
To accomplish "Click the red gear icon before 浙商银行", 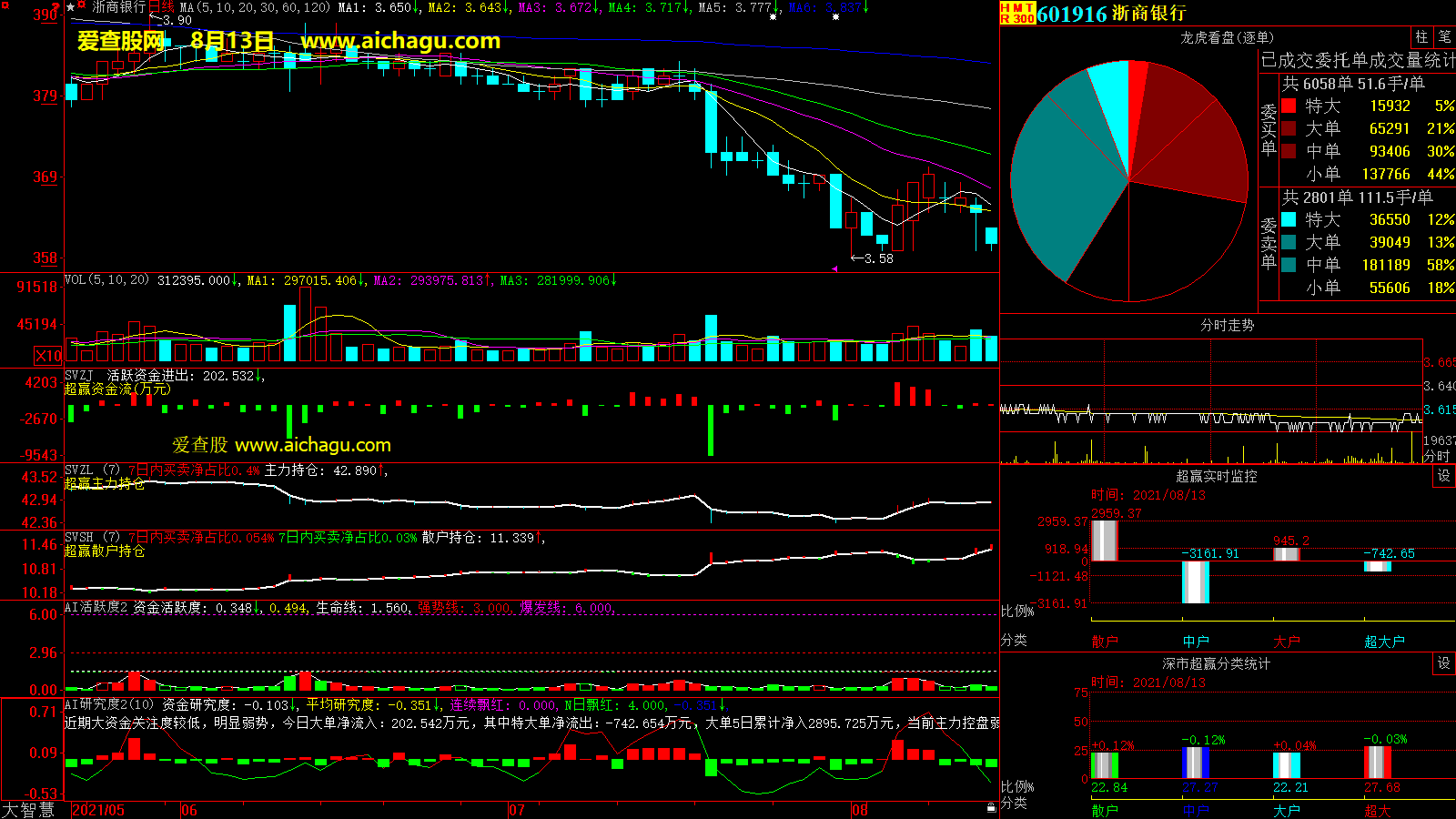I will [82, 6].
